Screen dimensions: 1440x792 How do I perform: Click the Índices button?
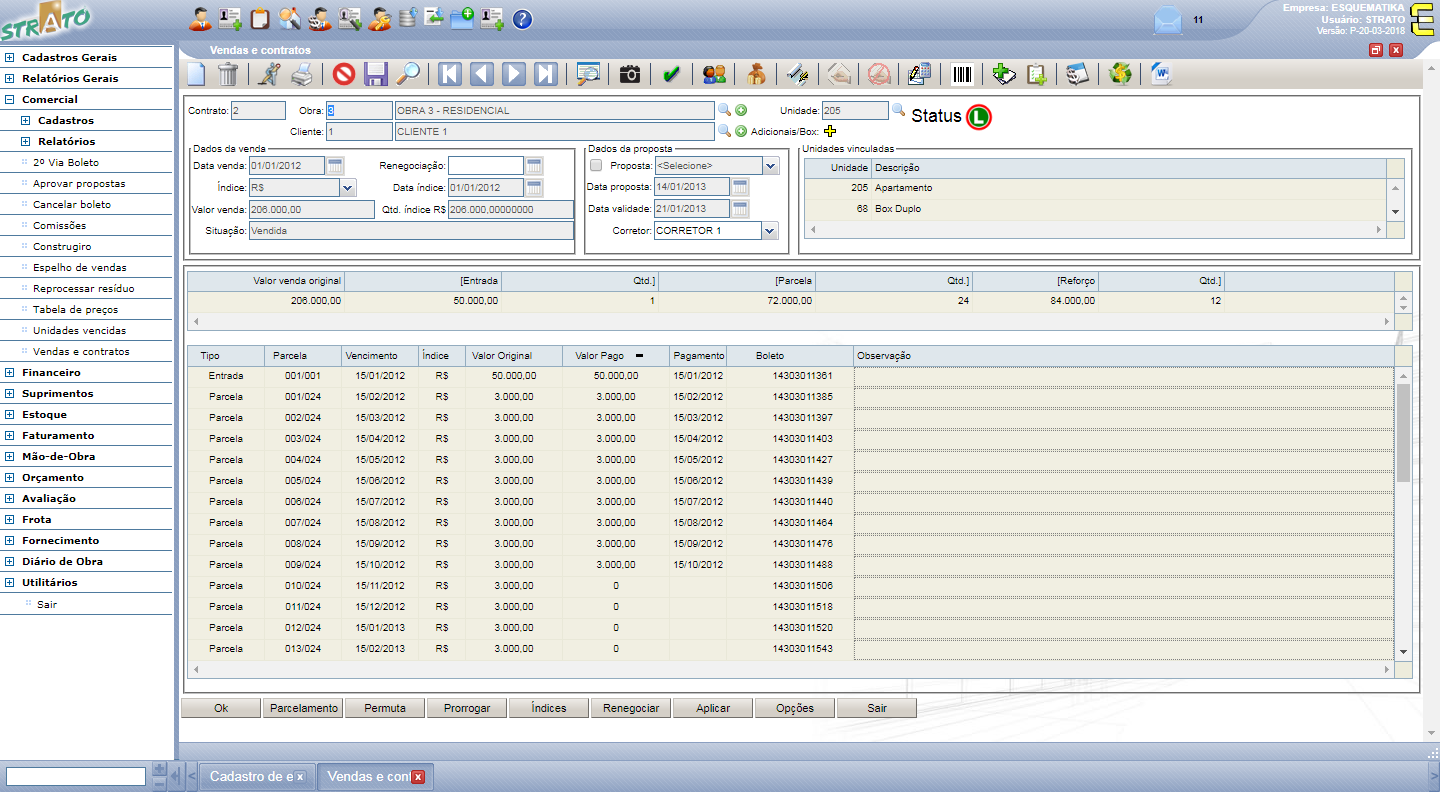tap(549, 708)
